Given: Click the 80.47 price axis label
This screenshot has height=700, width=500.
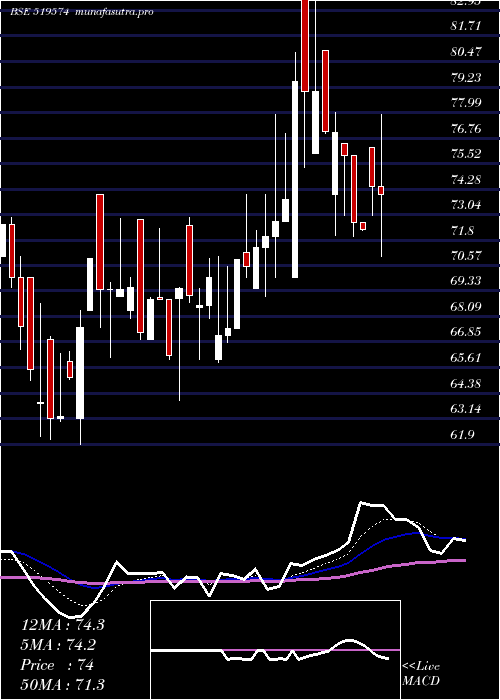Looking at the screenshot, I should (466, 51).
